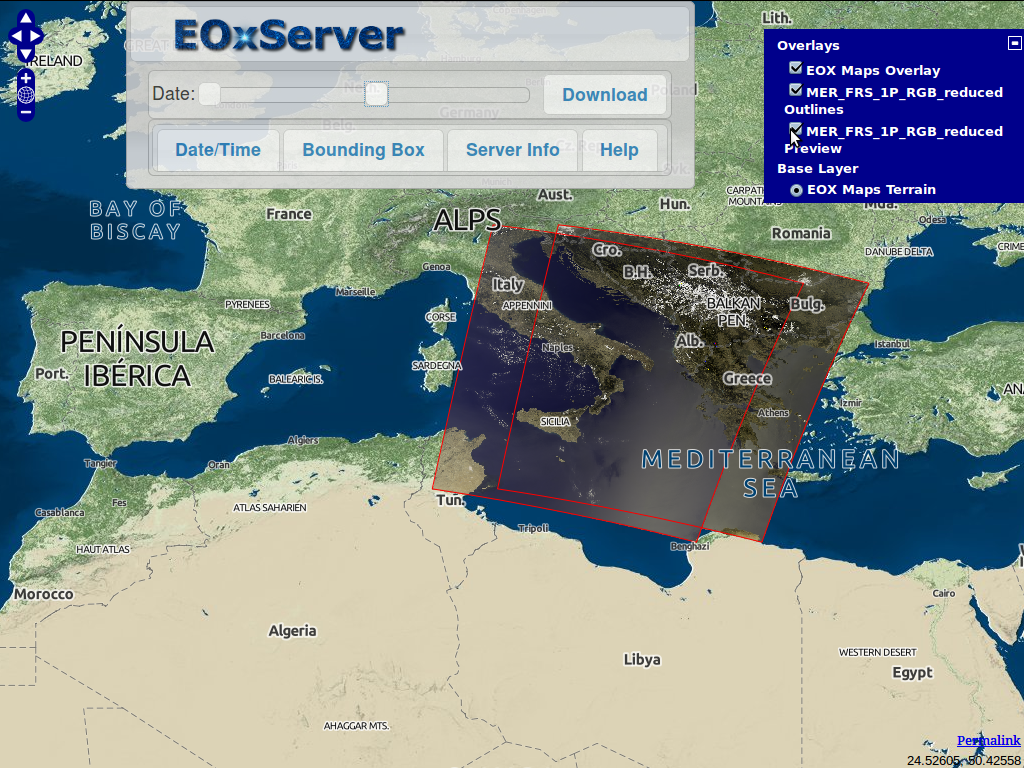Open the Help tab
The height and width of the screenshot is (768, 1024).
(x=619, y=150)
